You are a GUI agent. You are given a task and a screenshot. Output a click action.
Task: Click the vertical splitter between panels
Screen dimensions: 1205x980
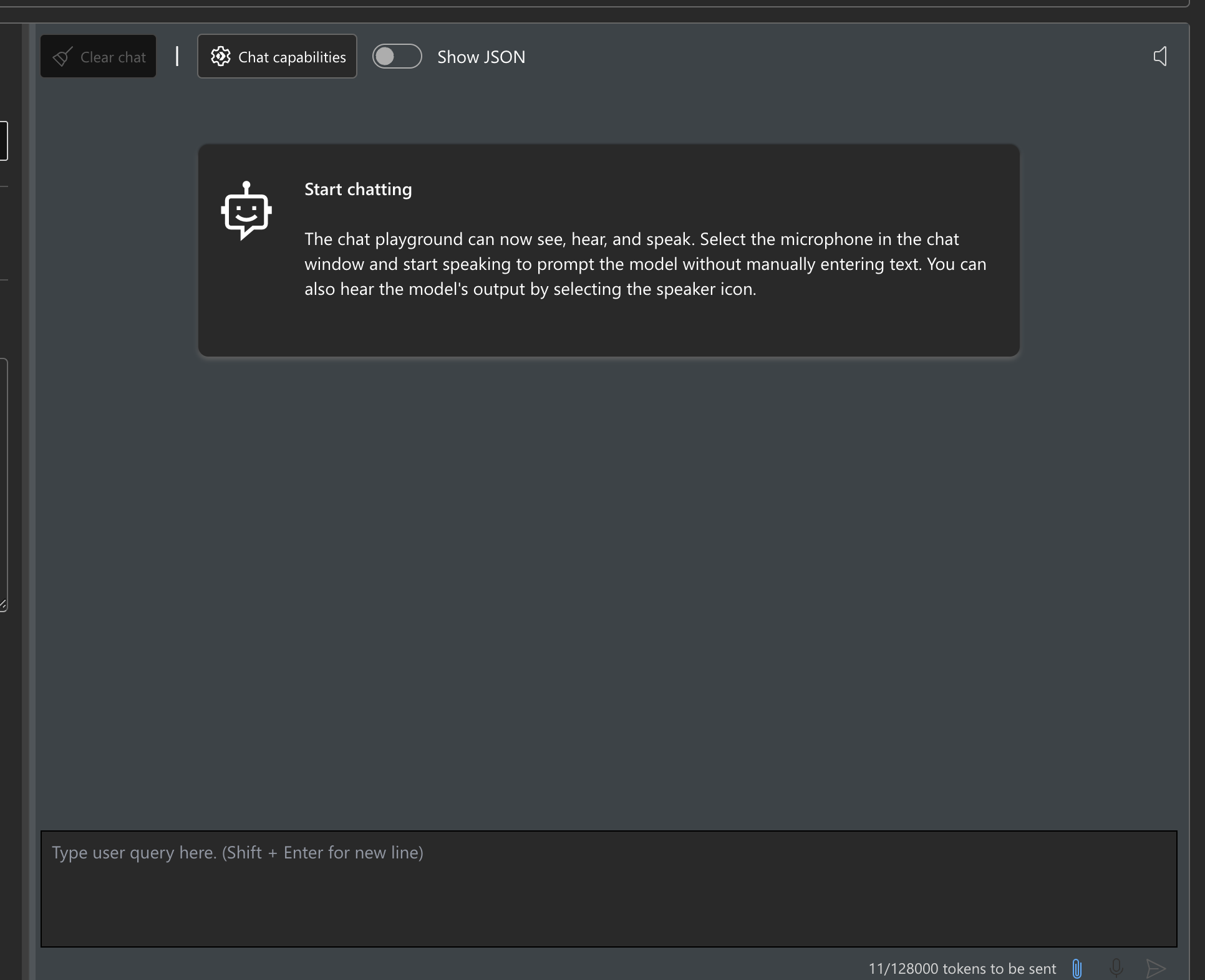coord(26,499)
